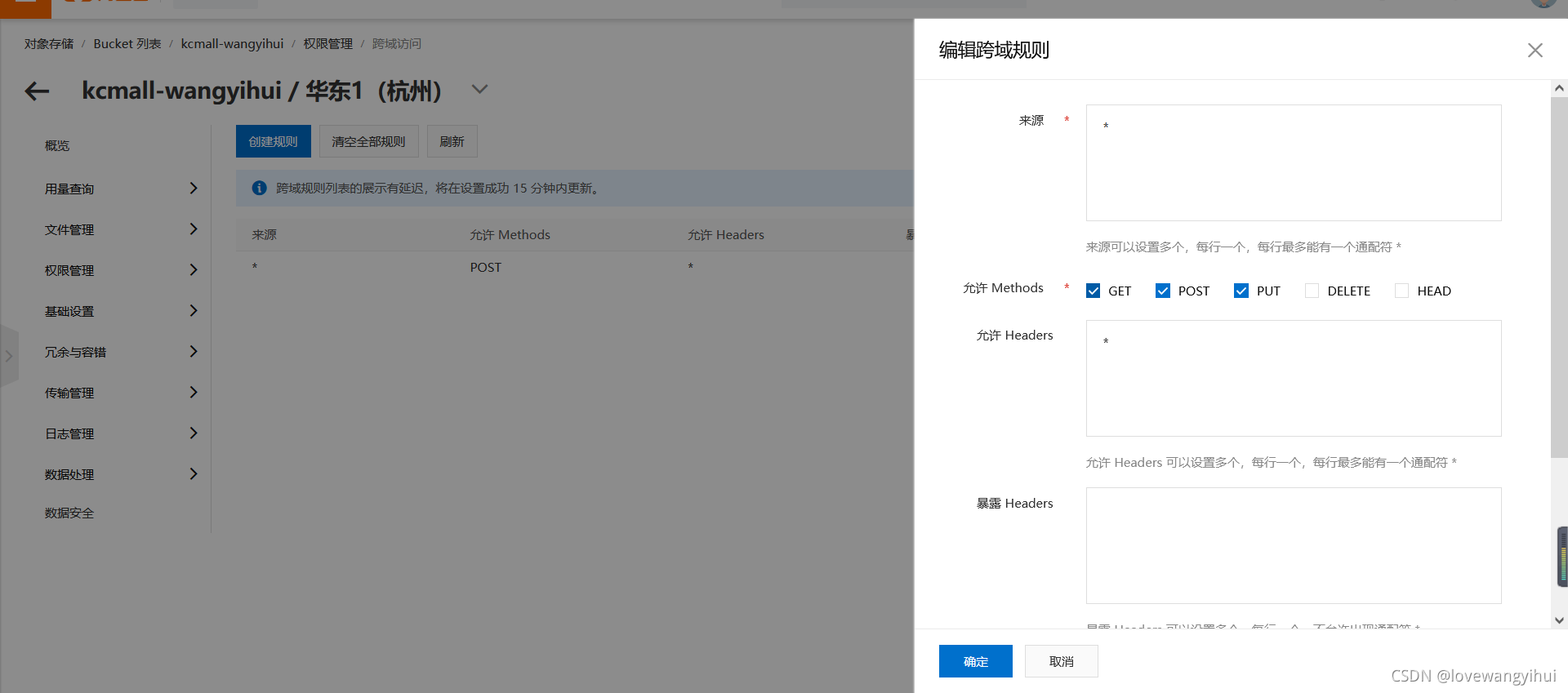The image size is (1568, 693).
Task: Click inside the 暴露 Headers text area
Action: click(1294, 545)
